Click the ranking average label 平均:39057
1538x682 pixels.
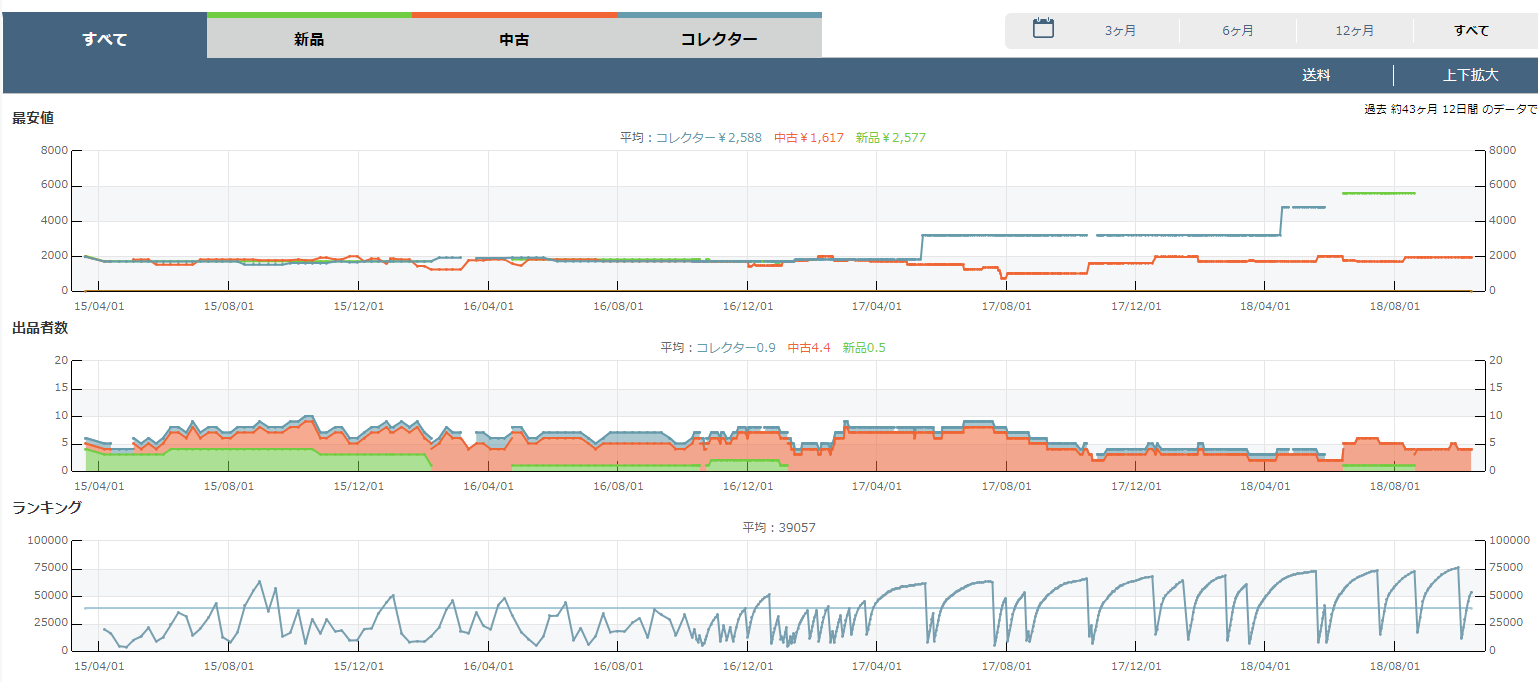click(x=779, y=528)
